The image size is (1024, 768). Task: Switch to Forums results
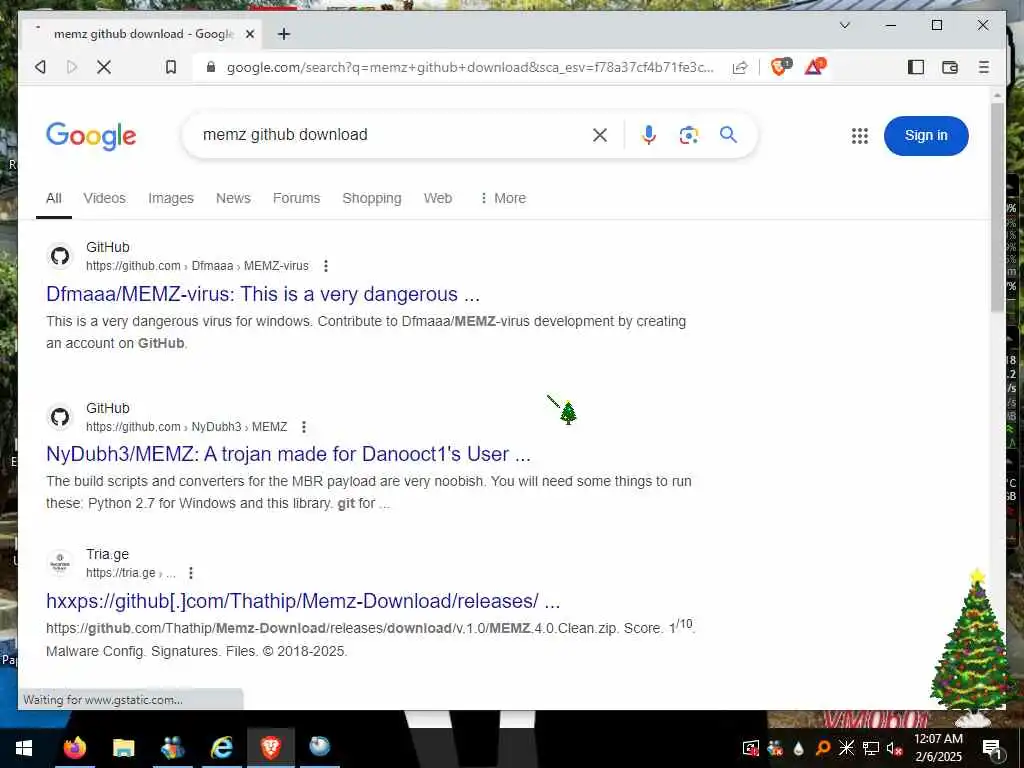click(296, 198)
